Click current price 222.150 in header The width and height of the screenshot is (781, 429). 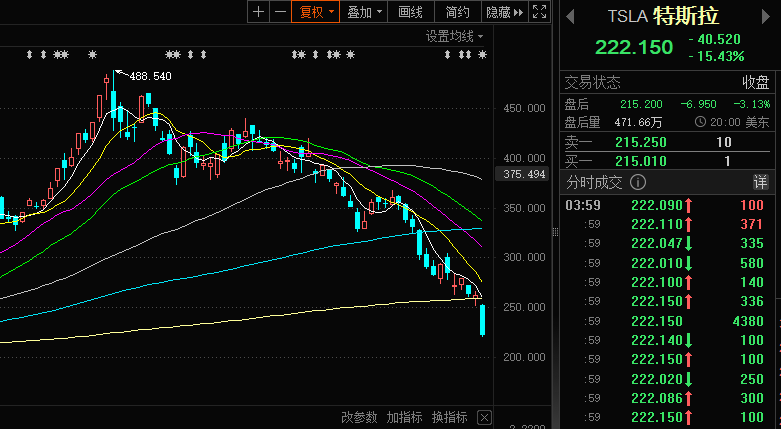click(x=634, y=47)
